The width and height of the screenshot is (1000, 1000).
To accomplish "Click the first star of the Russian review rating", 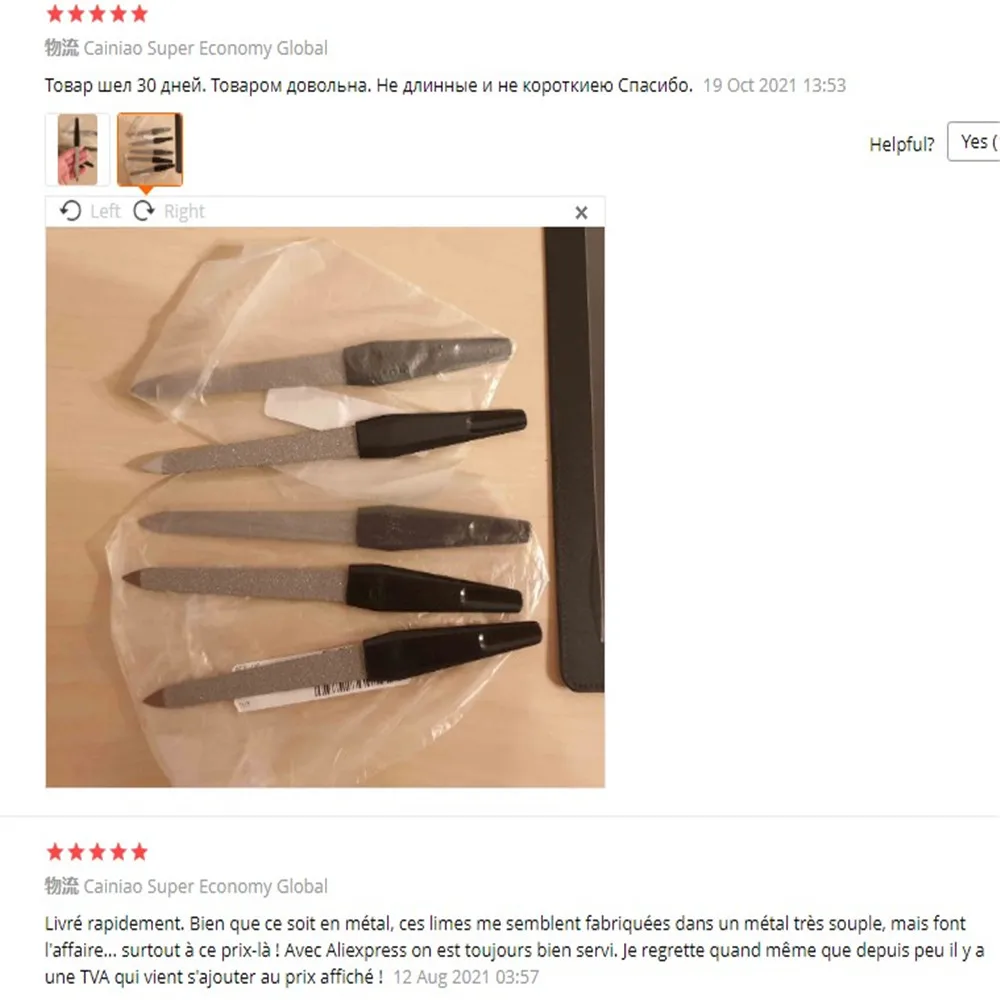I will pos(55,13).
